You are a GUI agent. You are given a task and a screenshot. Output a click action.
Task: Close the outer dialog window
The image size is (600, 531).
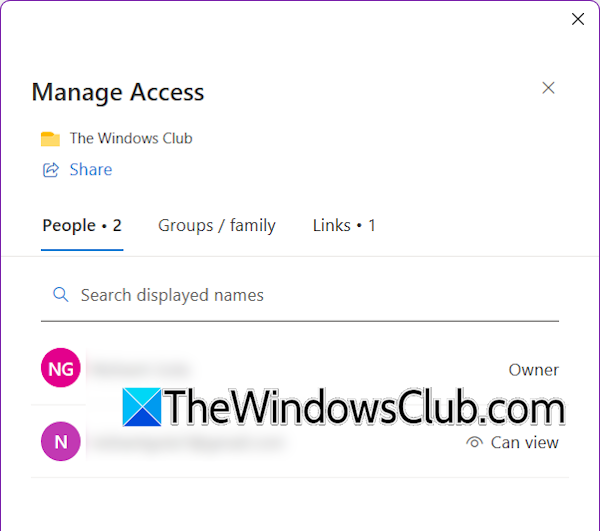click(578, 19)
